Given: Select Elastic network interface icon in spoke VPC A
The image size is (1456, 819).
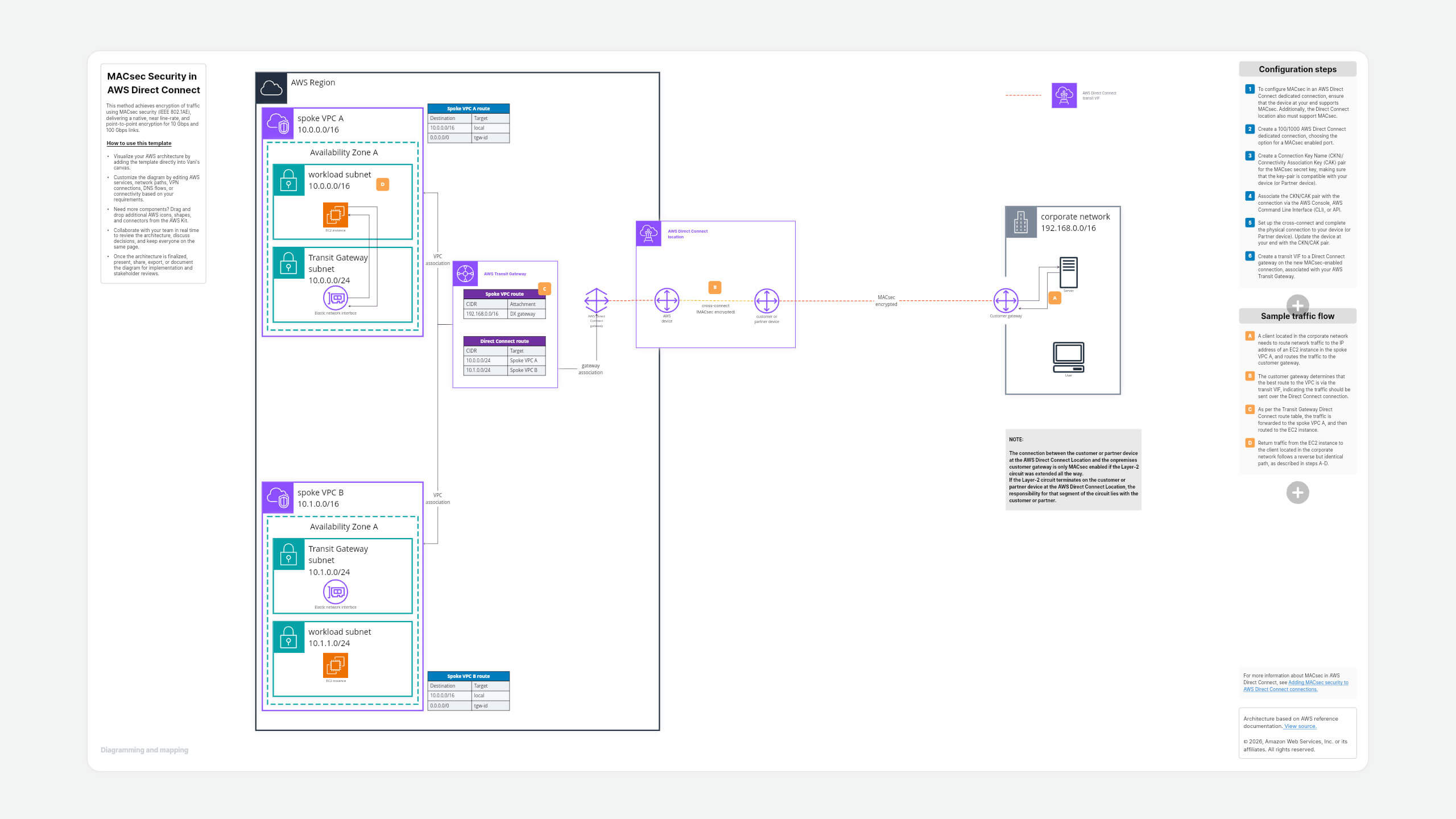Looking at the screenshot, I should point(336,298).
